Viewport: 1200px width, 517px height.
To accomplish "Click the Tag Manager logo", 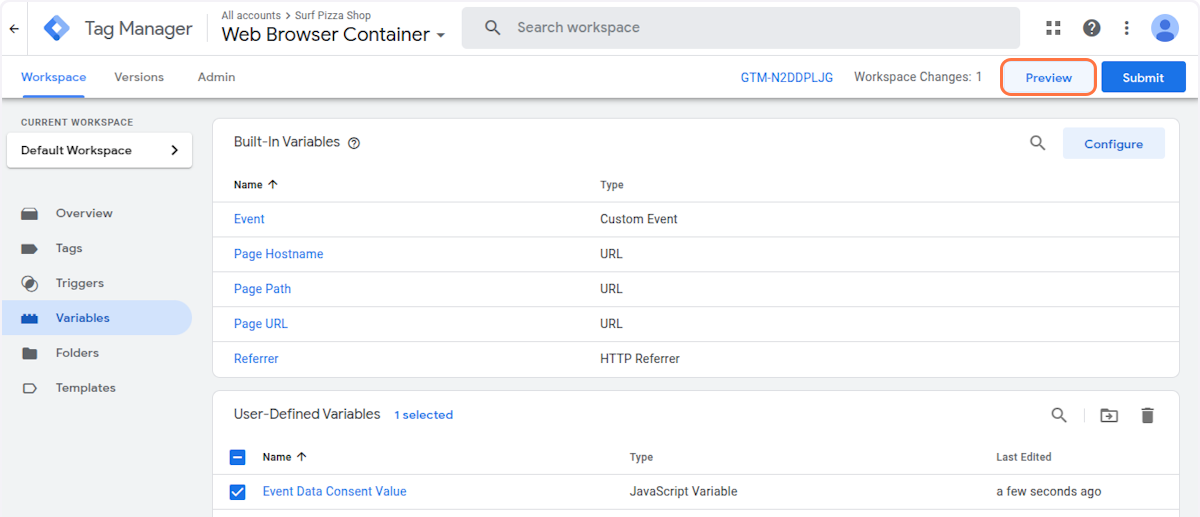I will click(57, 28).
